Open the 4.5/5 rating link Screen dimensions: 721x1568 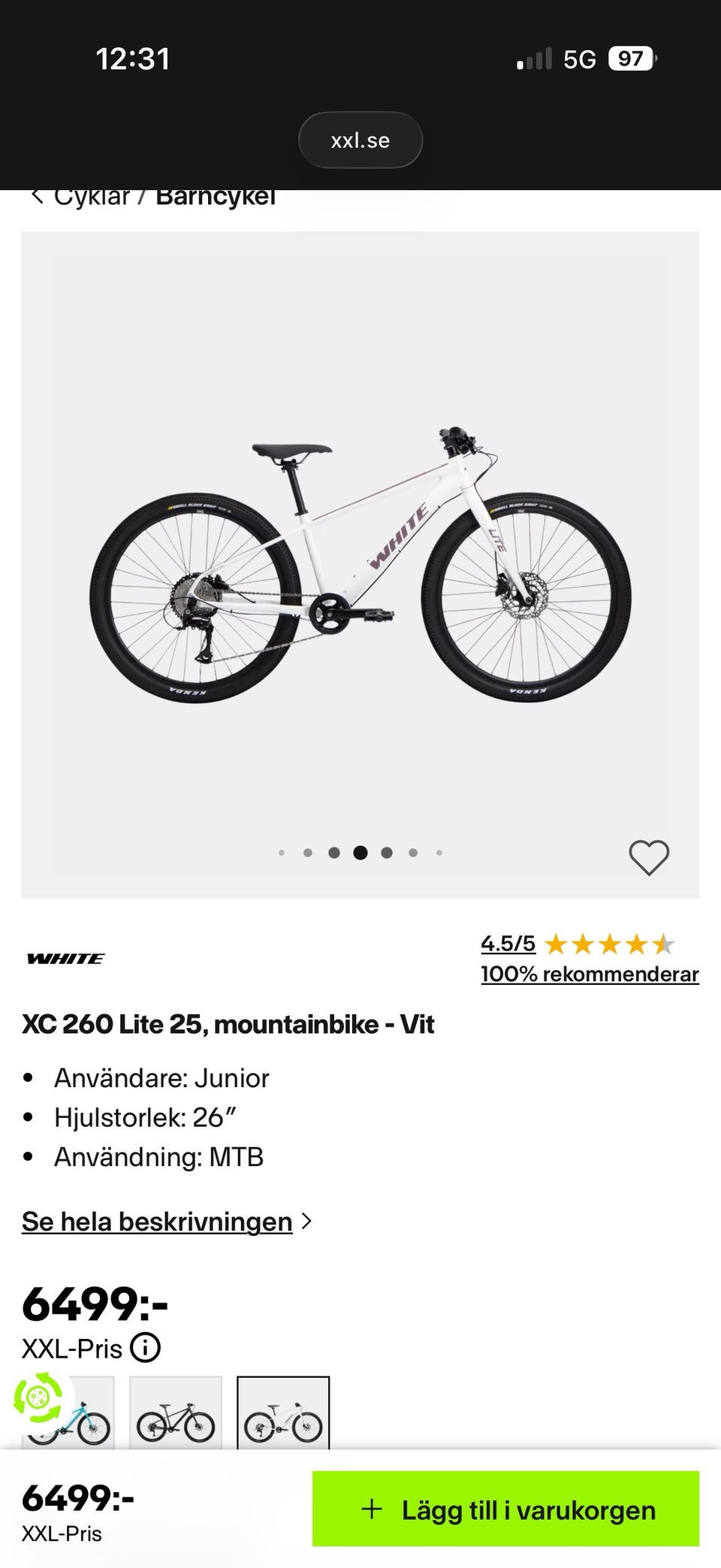point(508,943)
